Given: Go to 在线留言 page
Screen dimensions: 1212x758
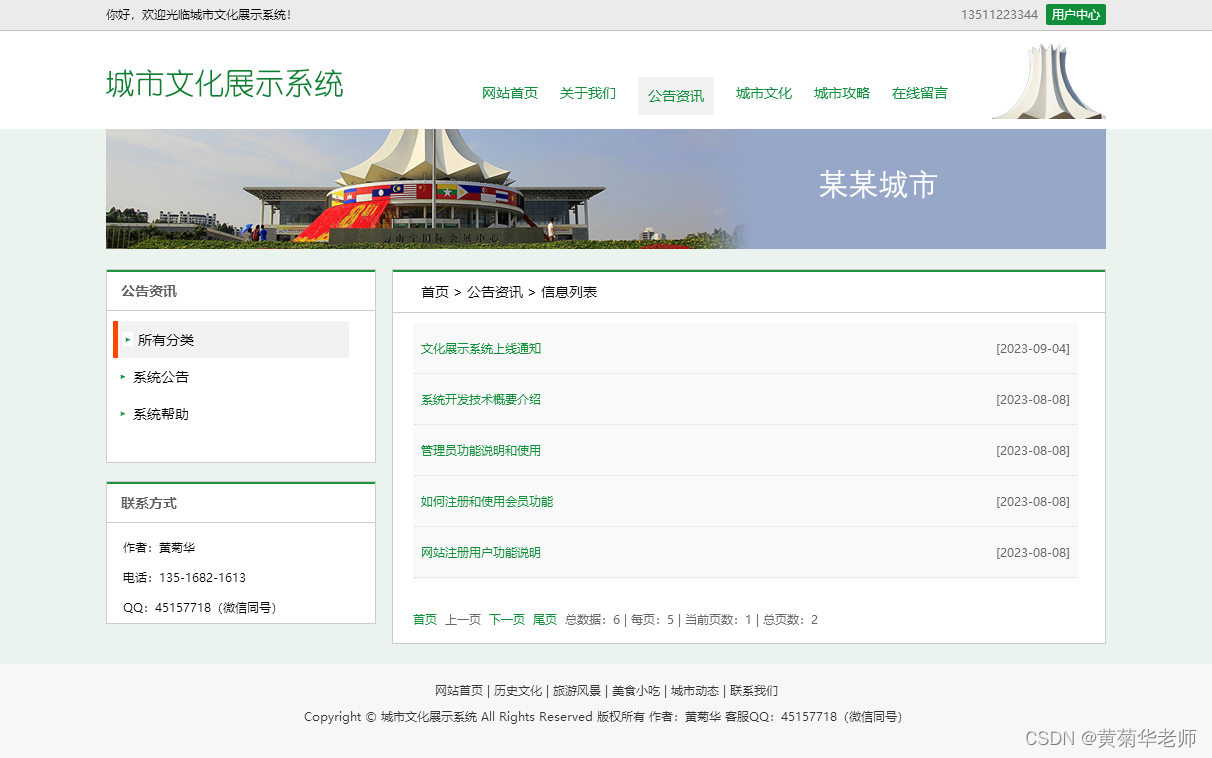Looking at the screenshot, I should (x=919, y=93).
